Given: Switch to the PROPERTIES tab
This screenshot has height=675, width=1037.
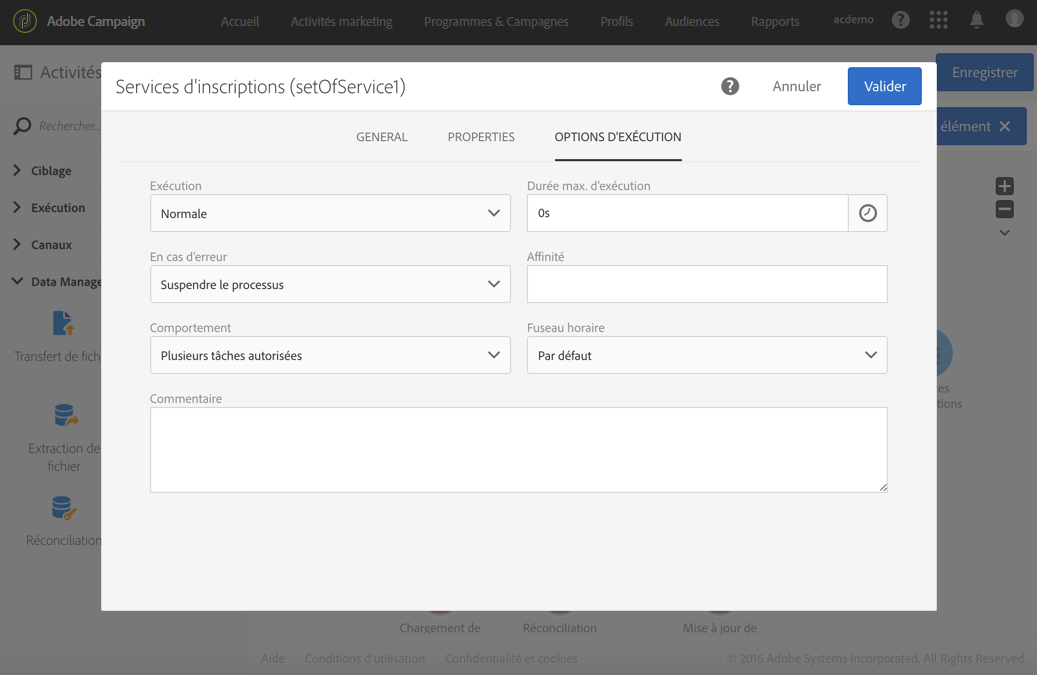Looking at the screenshot, I should [481, 137].
